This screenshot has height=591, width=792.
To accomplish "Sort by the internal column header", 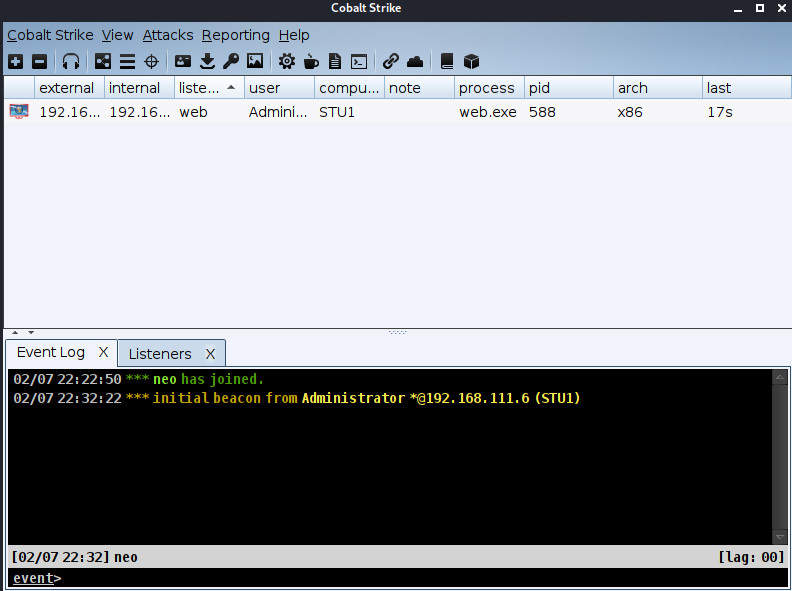I will 139,88.
